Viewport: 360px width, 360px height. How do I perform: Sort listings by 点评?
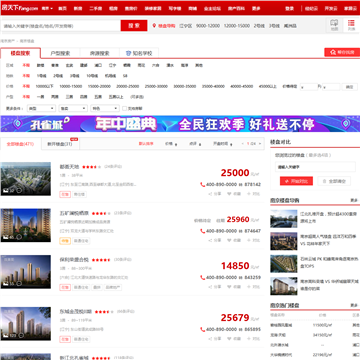[195, 144]
